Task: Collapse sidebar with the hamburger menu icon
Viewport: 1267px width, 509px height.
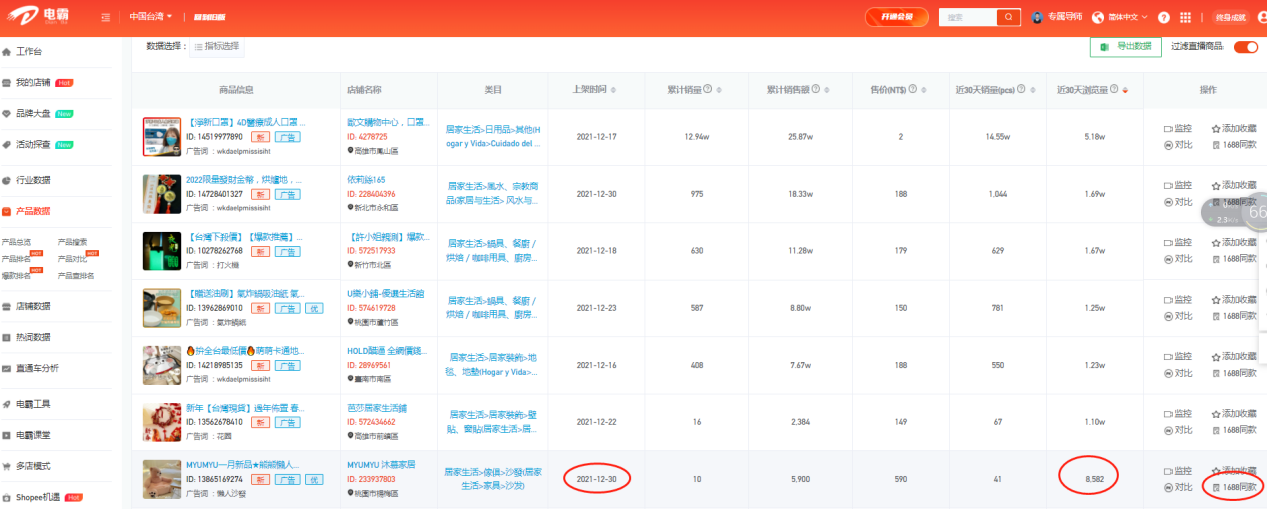Action: point(106,17)
